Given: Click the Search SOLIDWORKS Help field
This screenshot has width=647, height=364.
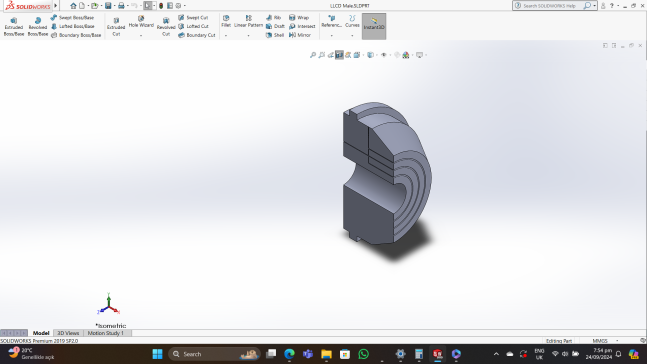Looking at the screenshot, I should [552, 6].
